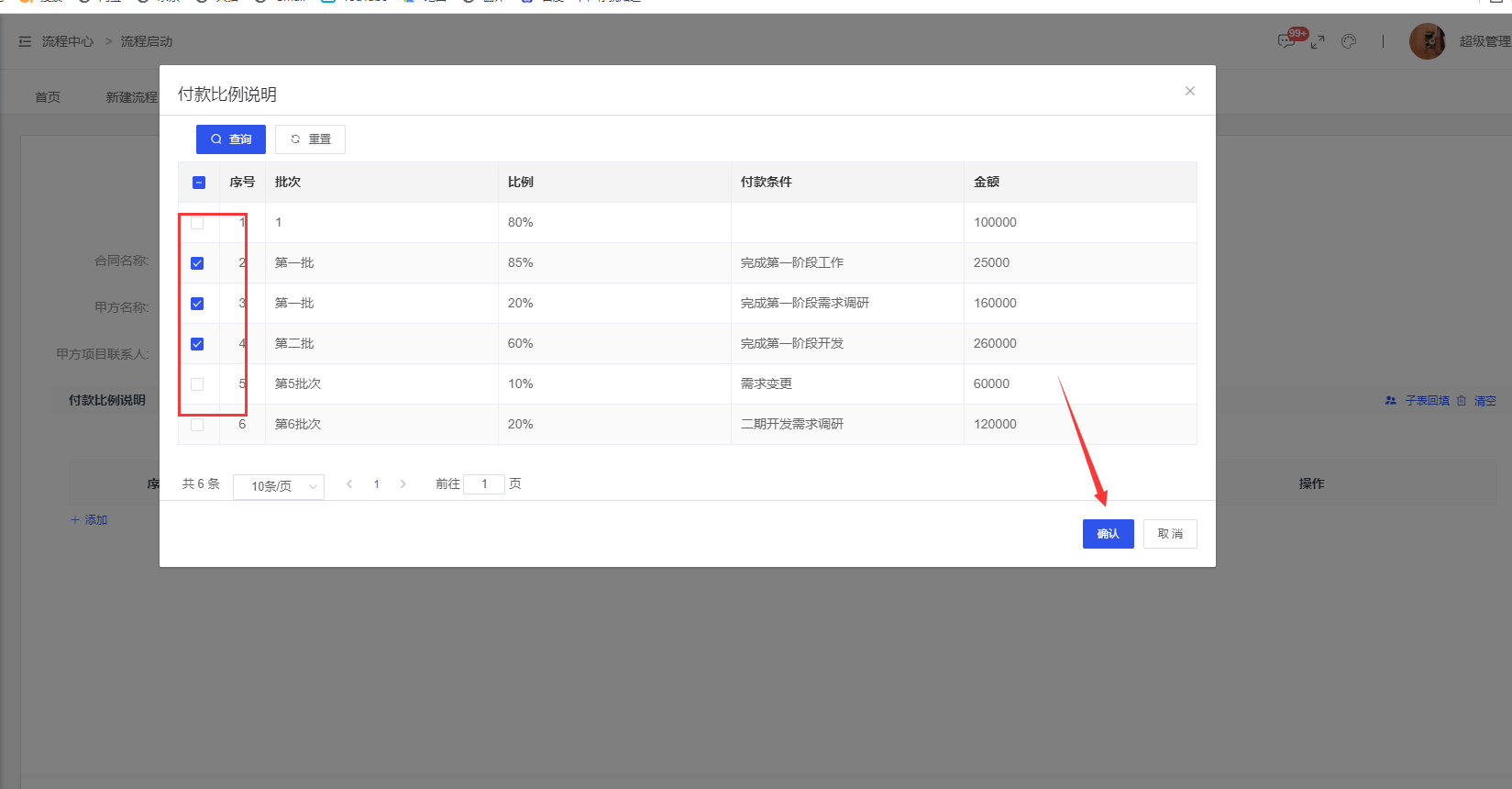Toggle fullscreen with the expand arrows icon
This screenshot has height=789, width=1512.
[x=1318, y=42]
